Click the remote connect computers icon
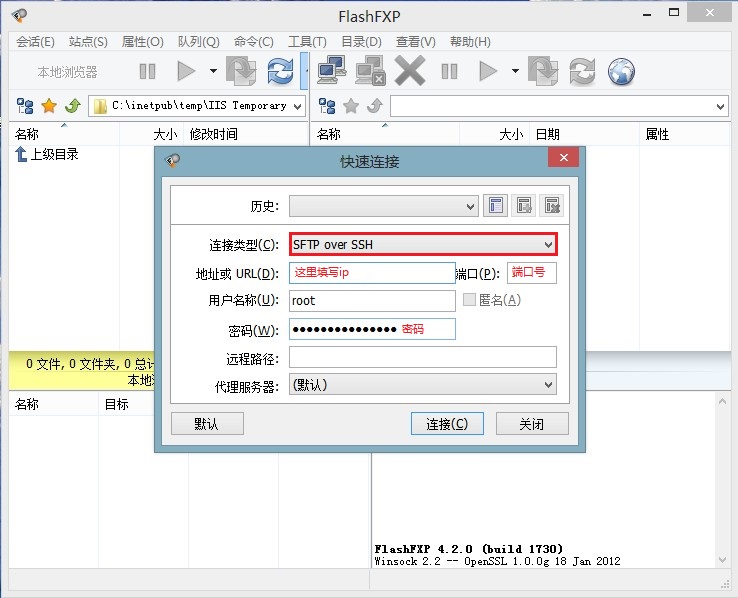Image resolution: width=738 pixels, height=598 pixels. 332,71
